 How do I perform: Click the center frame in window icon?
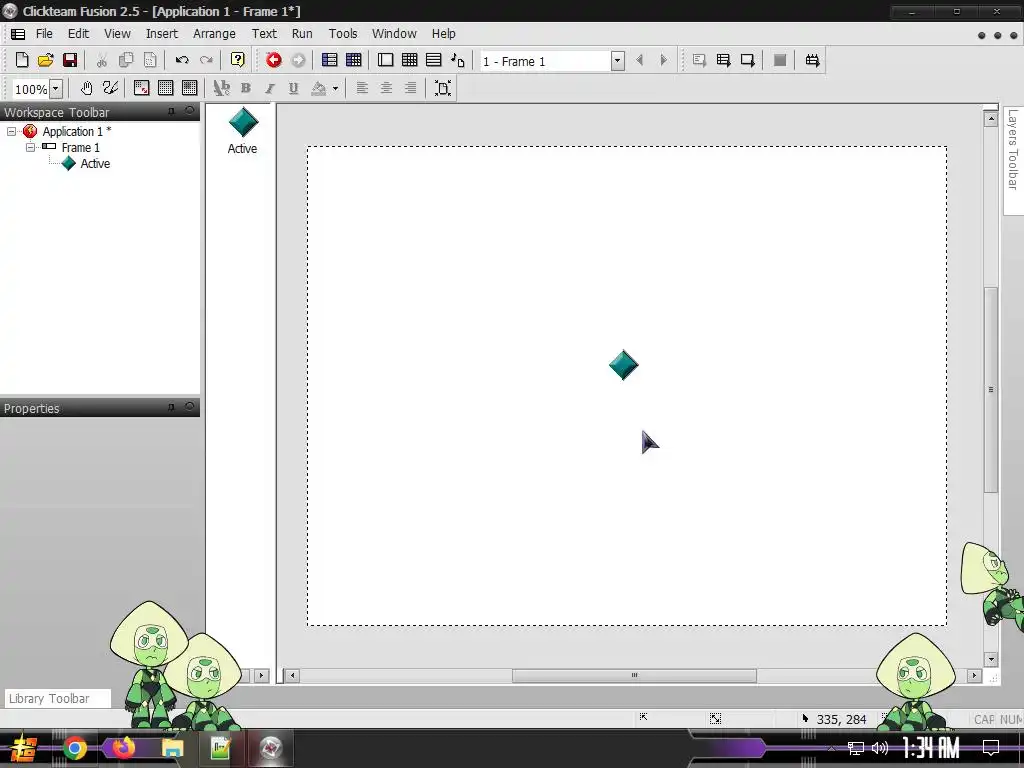coord(443,88)
